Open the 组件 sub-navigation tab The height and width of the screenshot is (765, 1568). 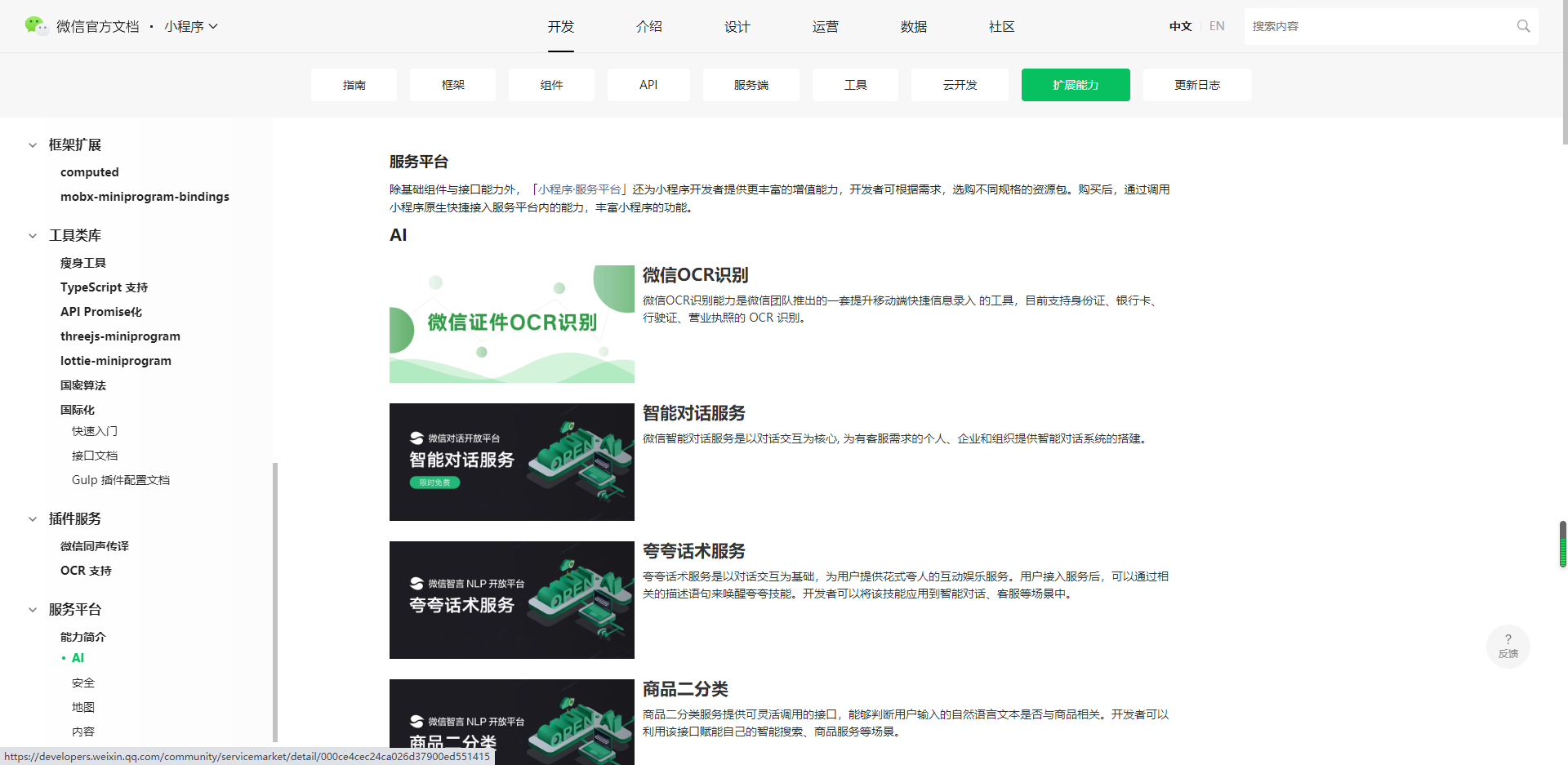(551, 85)
